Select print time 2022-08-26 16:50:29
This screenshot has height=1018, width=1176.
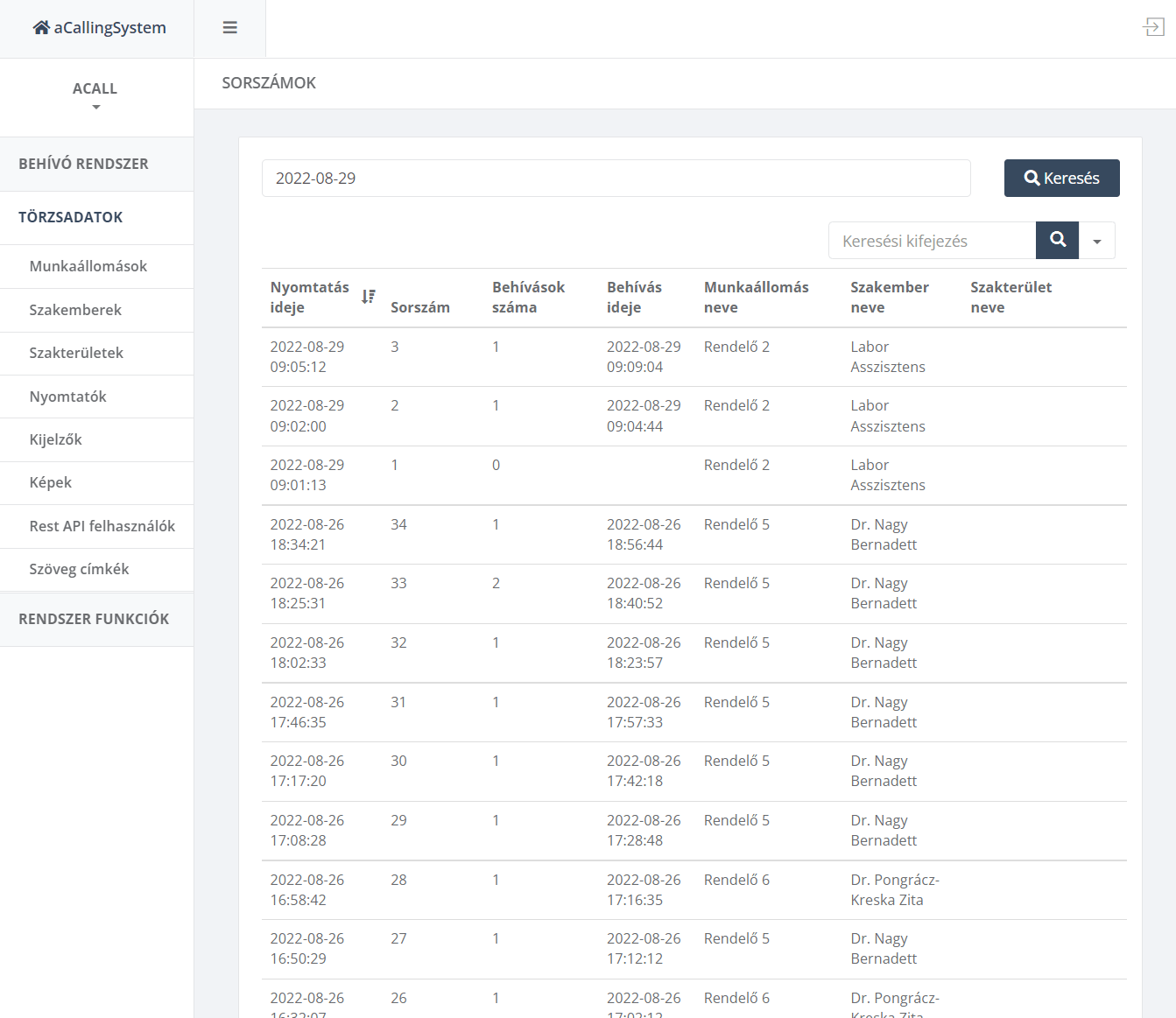[307, 948]
